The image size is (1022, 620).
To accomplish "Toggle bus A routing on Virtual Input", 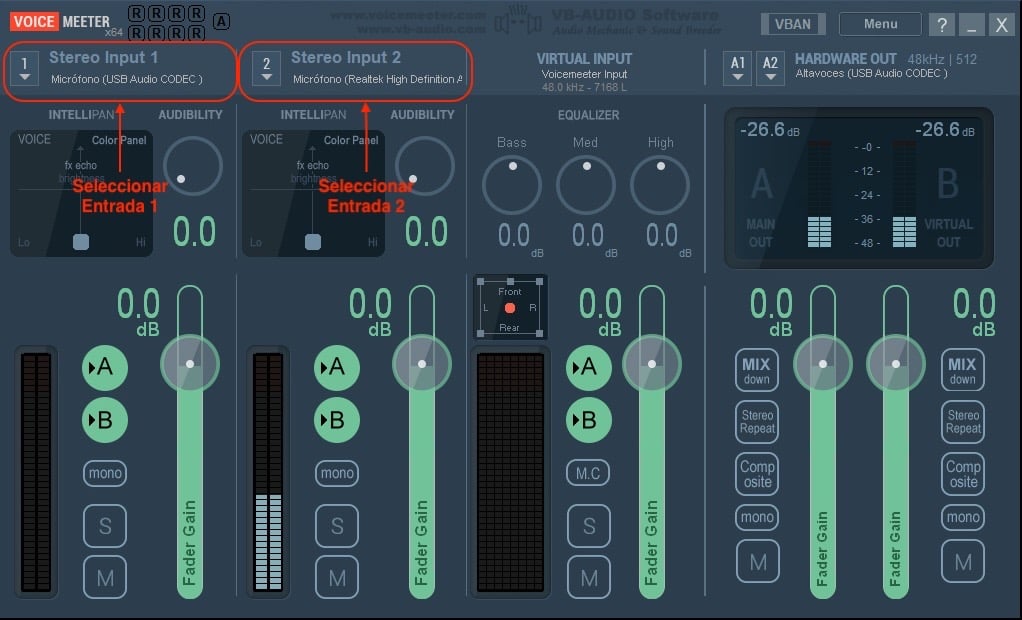I will click(x=589, y=367).
